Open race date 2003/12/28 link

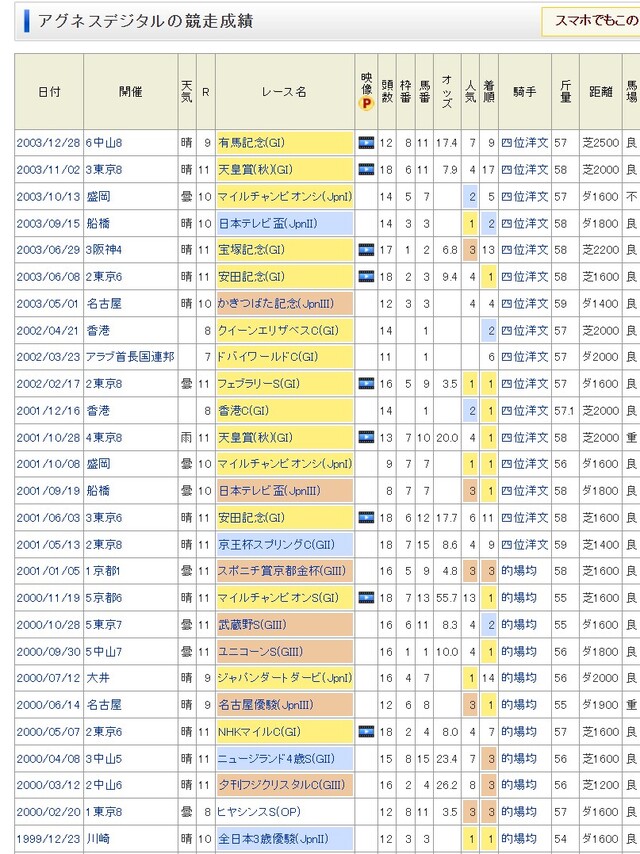(48, 143)
